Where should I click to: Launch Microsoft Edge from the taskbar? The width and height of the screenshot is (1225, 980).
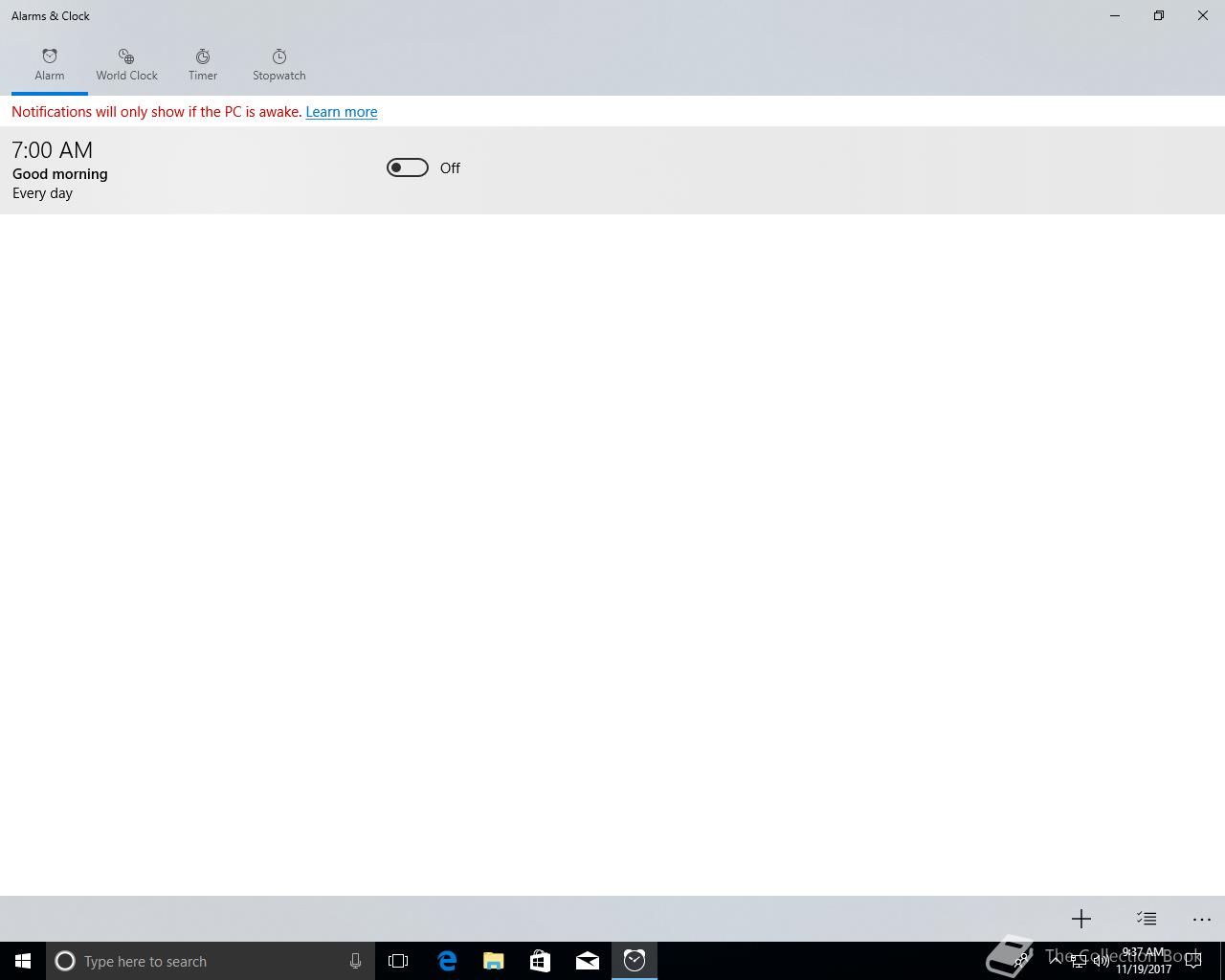pos(447,961)
